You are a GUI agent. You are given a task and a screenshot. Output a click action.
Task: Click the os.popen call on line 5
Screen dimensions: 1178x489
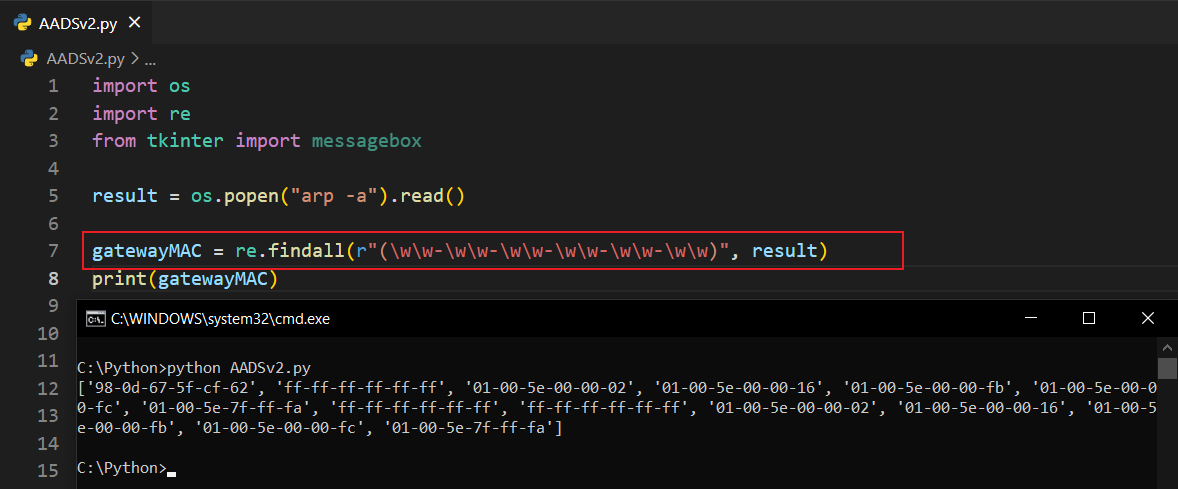[226, 196]
